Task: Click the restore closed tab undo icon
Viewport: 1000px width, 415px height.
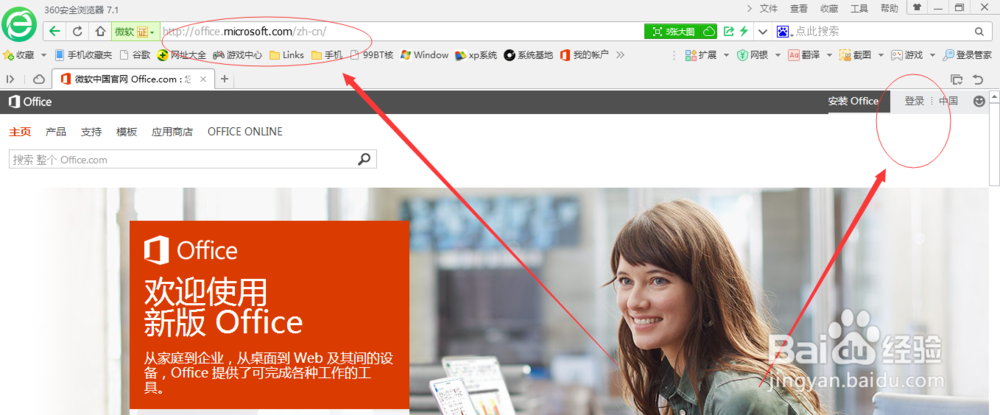Action: point(978,79)
